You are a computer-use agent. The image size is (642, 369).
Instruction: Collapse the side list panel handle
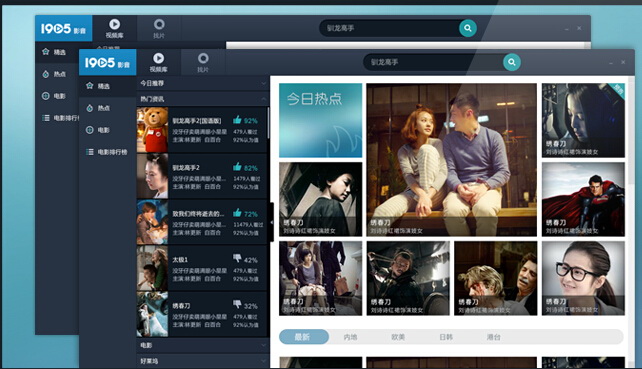click(271, 222)
